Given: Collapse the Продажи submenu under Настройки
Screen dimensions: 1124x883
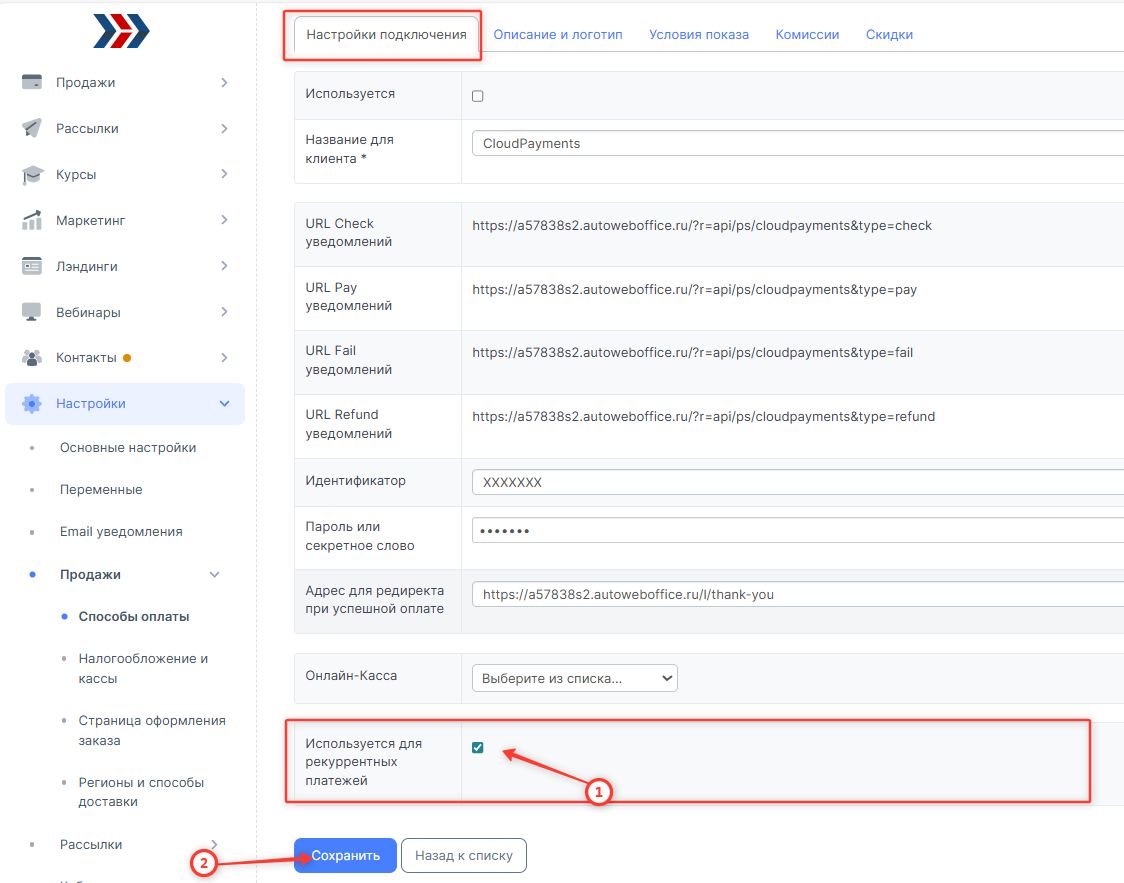Looking at the screenshot, I should point(214,575).
